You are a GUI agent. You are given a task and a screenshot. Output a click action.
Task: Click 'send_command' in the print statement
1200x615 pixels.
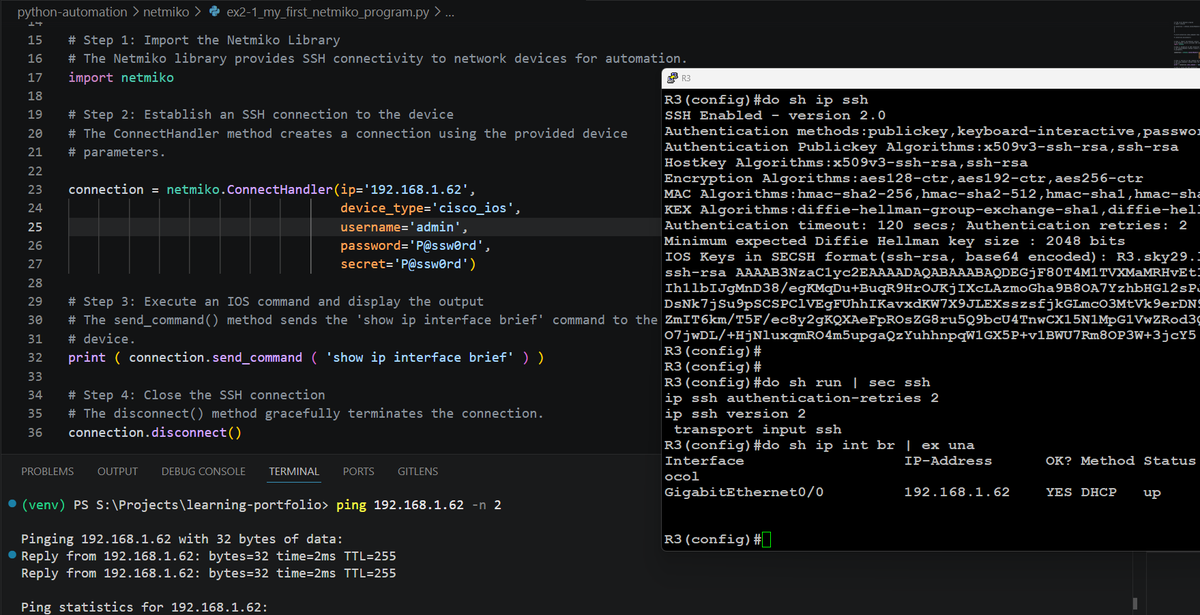256,357
